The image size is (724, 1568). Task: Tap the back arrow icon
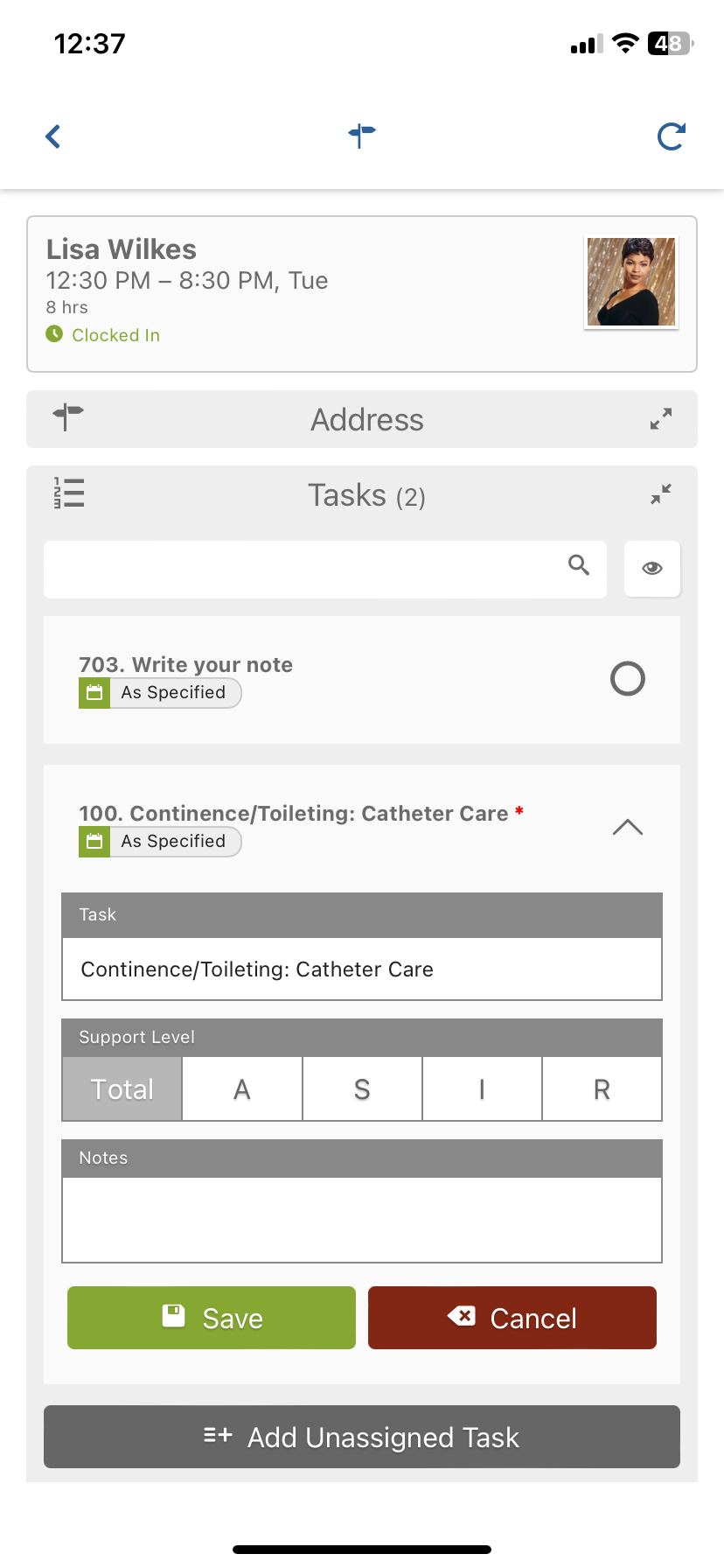point(53,136)
